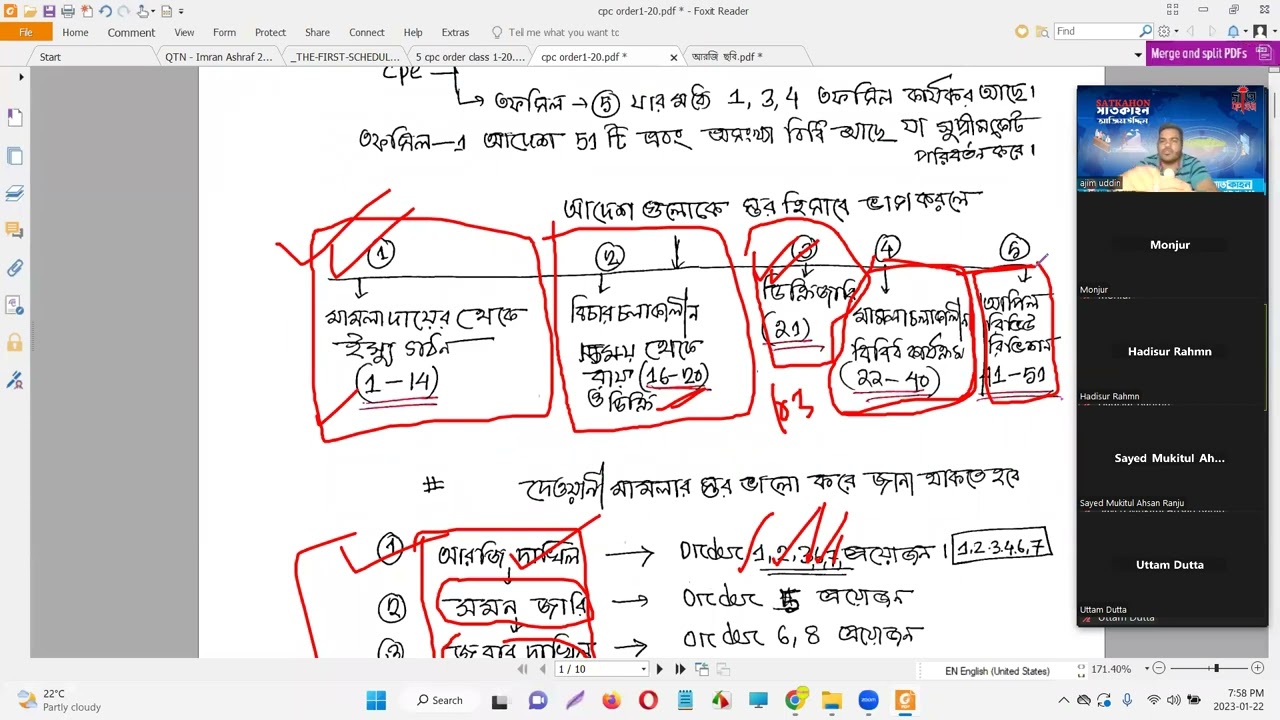Open the weather widget showing 22°C
The height and width of the screenshot is (720, 1280).
(60, 700)
